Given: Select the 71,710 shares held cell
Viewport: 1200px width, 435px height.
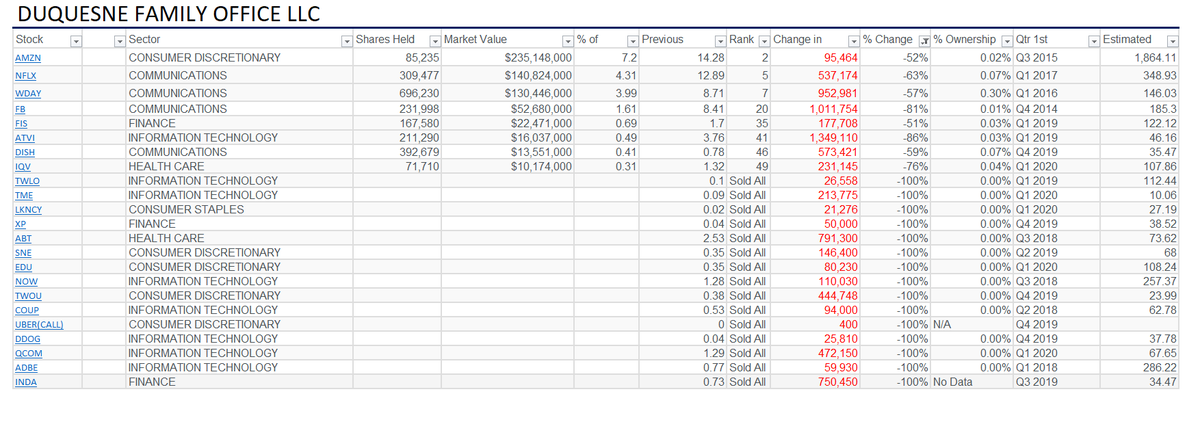Looking at the screenshot, I should pyautogui.click(x=396, y=167).
